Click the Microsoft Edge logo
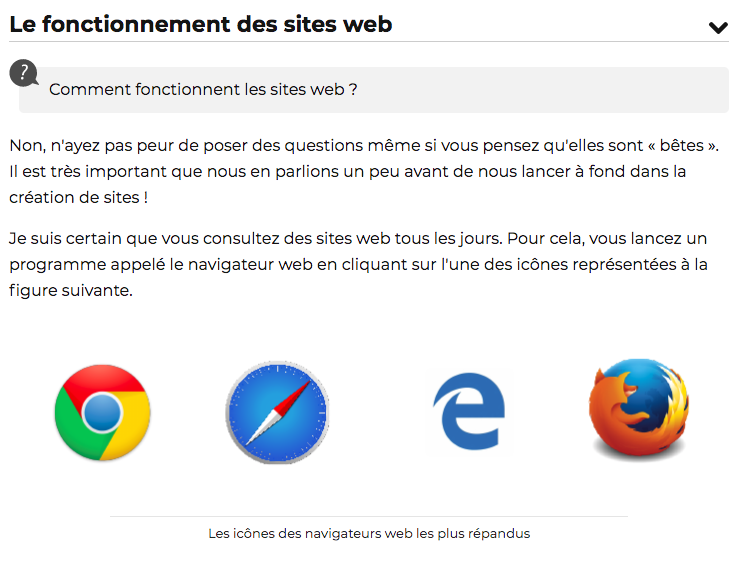The image size is (743, 568). coord(469,411)
